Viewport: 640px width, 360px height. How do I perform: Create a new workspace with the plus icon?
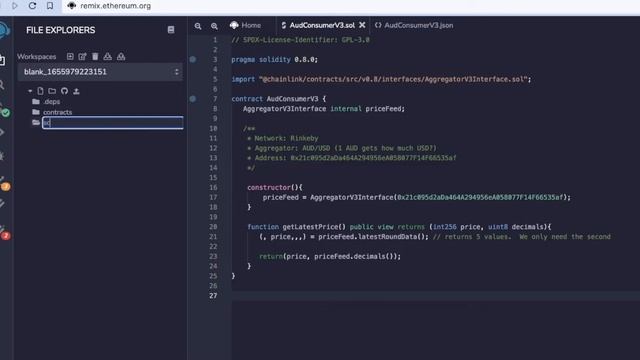70,56
